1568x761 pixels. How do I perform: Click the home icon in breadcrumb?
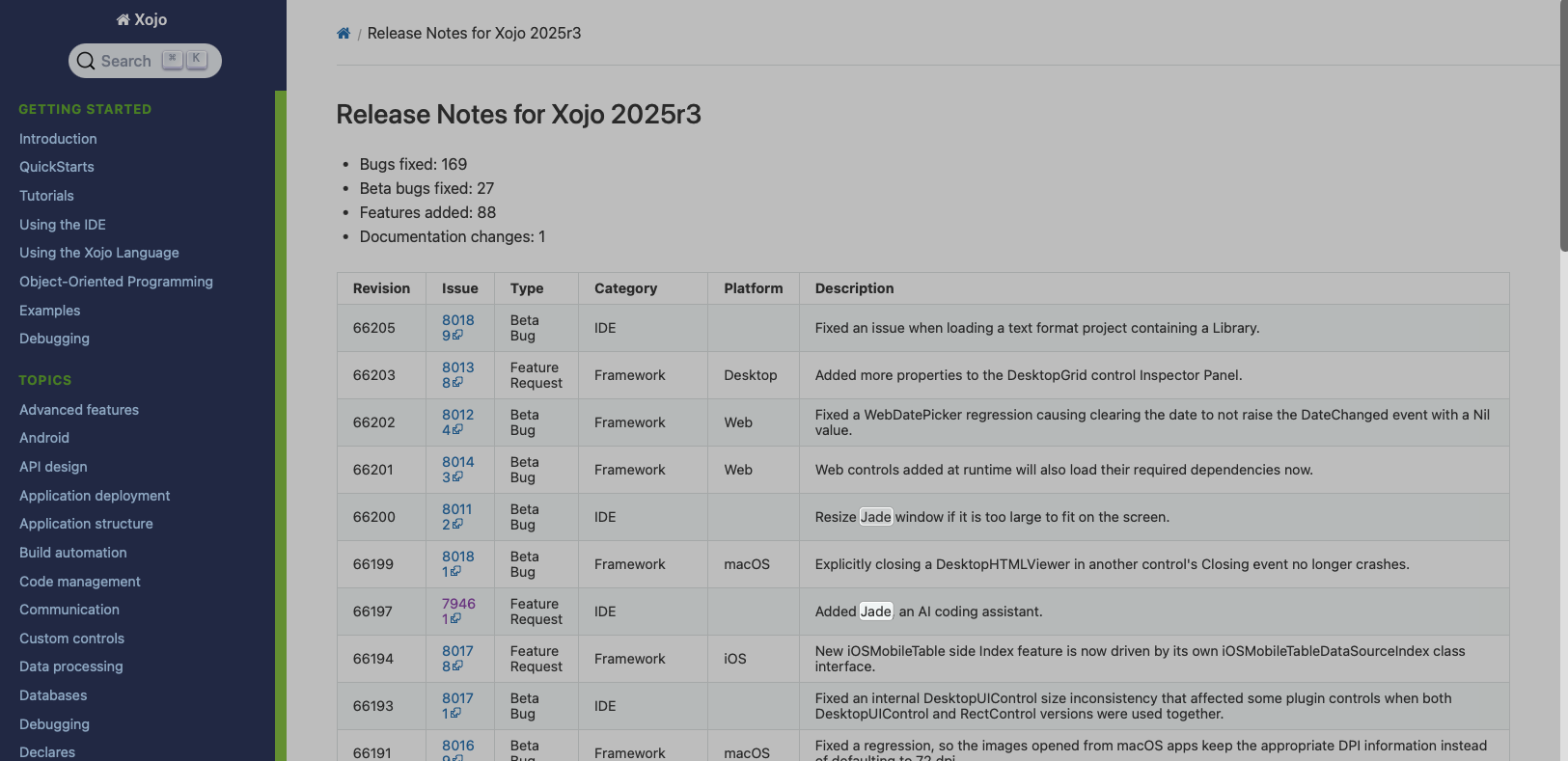pos(344,34)
